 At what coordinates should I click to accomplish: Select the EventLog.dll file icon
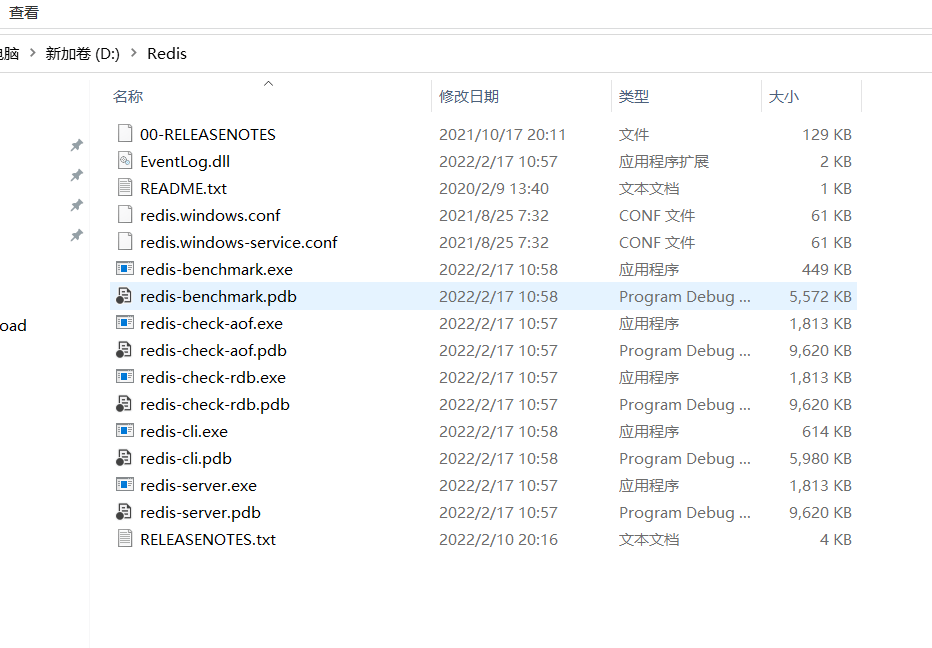point(125,161)
